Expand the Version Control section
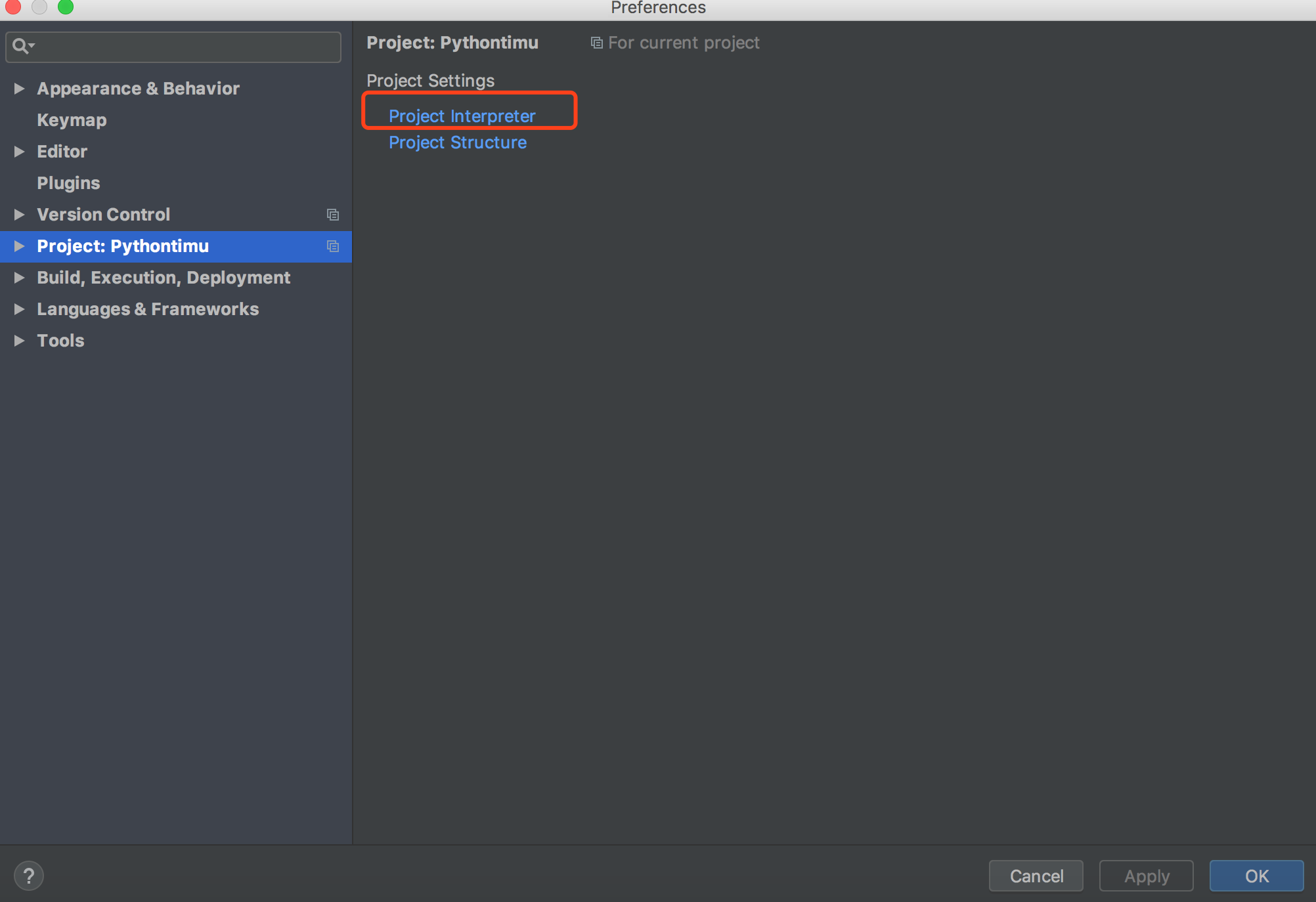This screenshot has height=902, width=1316. click(18, 214)
